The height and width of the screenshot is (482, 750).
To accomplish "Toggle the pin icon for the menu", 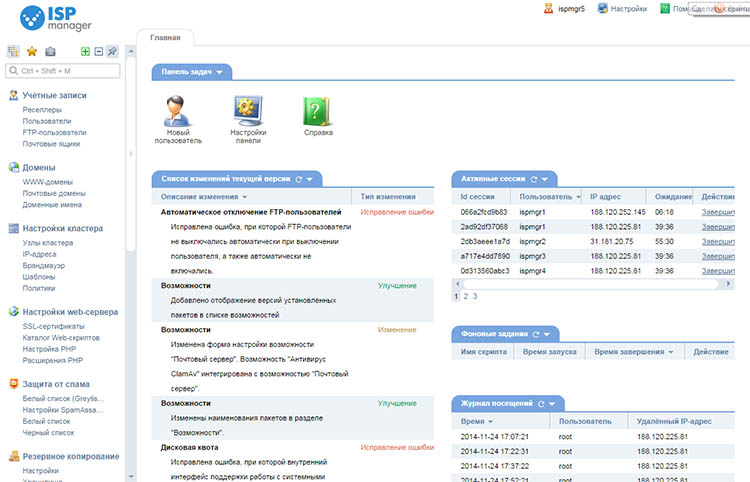I will point(112,51).
